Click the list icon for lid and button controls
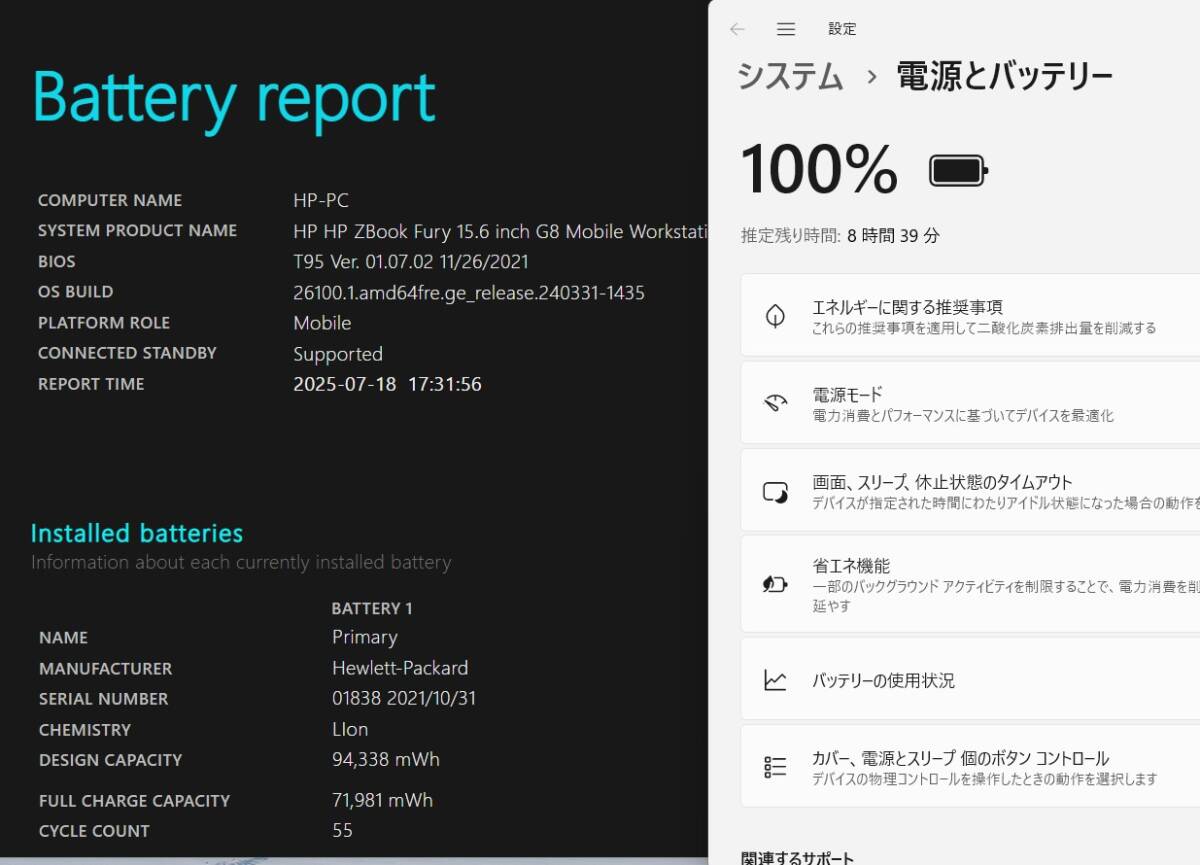This screenshot has width=1200, height=865. click(775, 767)
